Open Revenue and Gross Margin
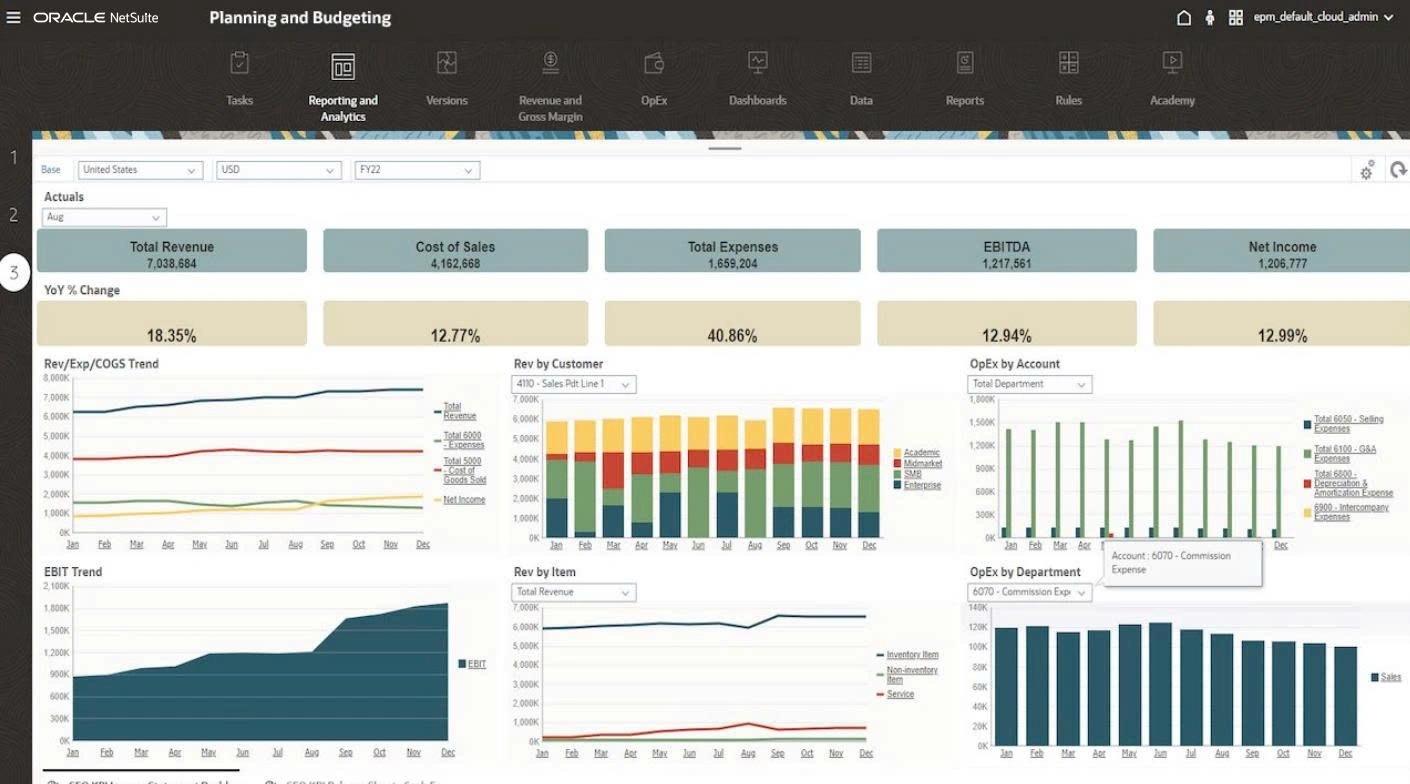The width and height of the screenshot is (1410, 784). (x=550, y=75)
